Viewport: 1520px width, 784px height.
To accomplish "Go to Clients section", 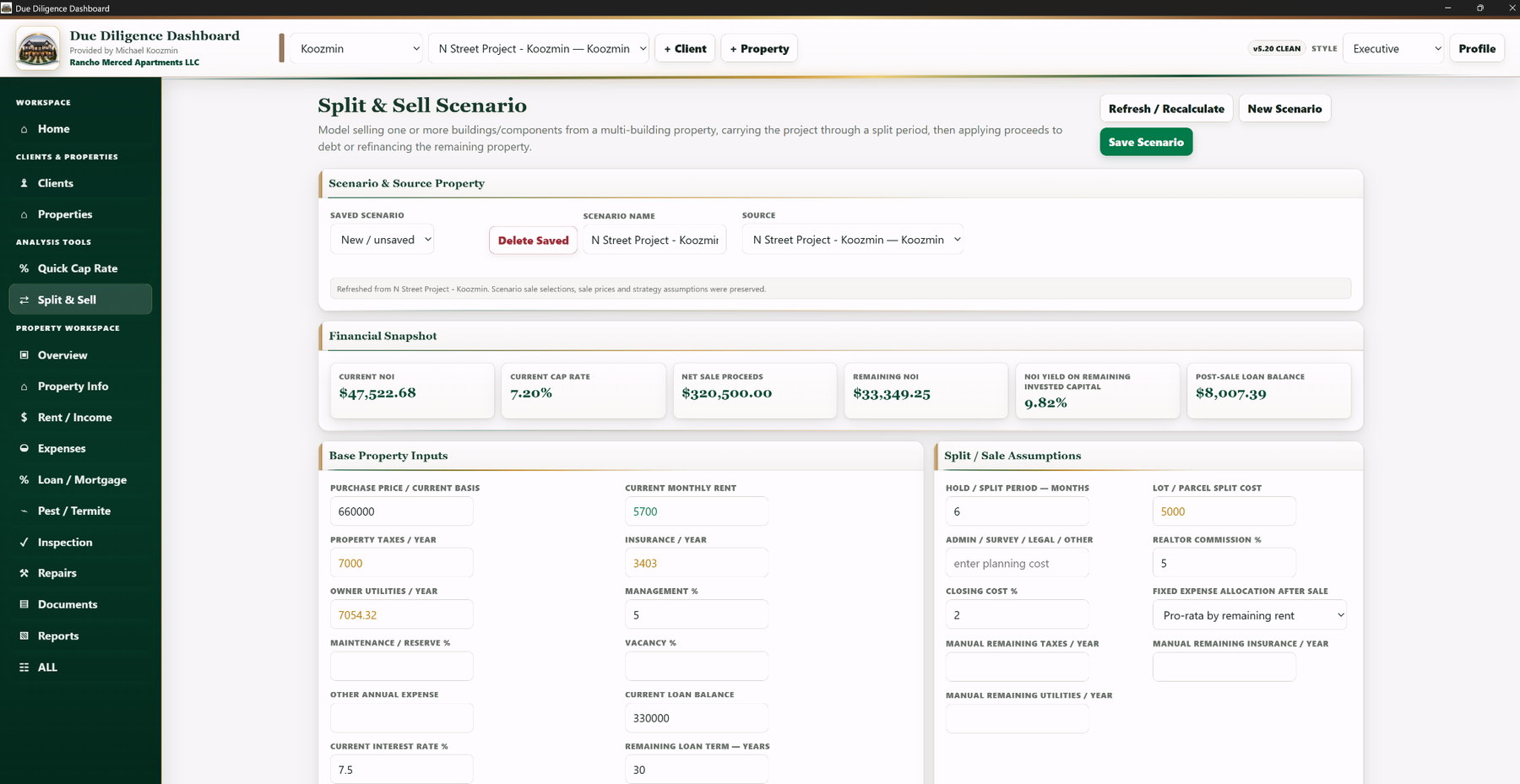I will point(80,183).
